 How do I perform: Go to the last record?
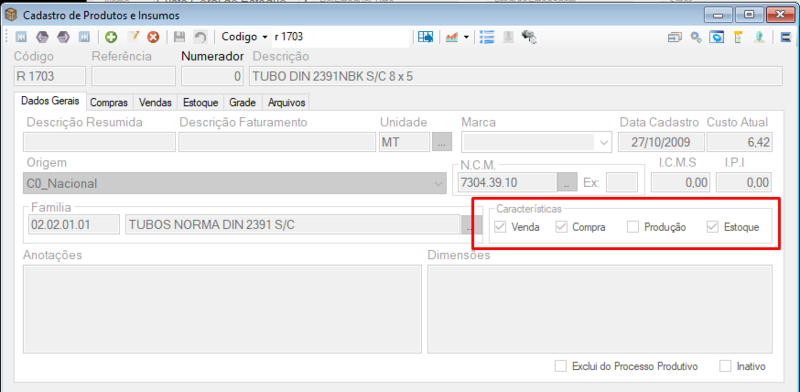[83, 37]
